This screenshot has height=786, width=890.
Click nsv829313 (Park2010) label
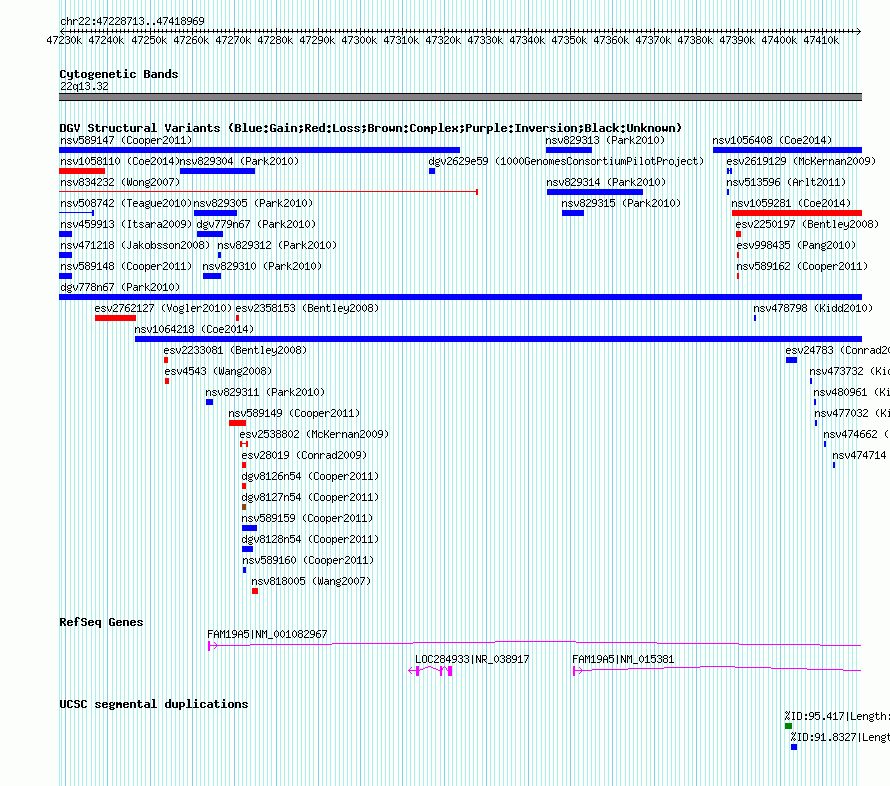click(x=605, y=140)
